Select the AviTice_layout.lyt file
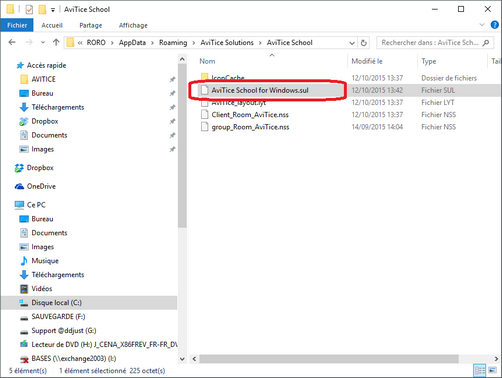 click(x=239, y=102)
